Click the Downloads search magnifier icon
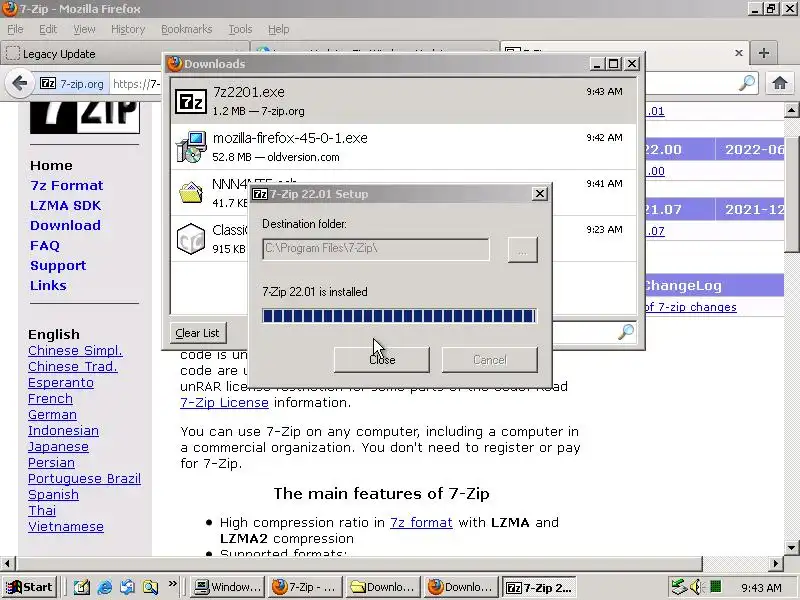 (626, 332)
